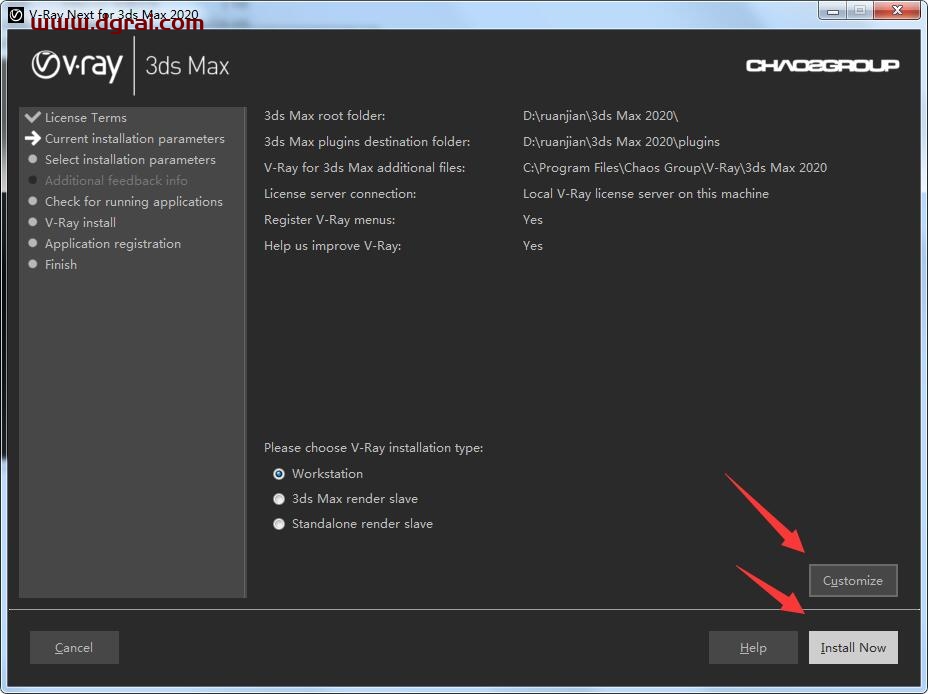Open the Help button

point(753,648)
